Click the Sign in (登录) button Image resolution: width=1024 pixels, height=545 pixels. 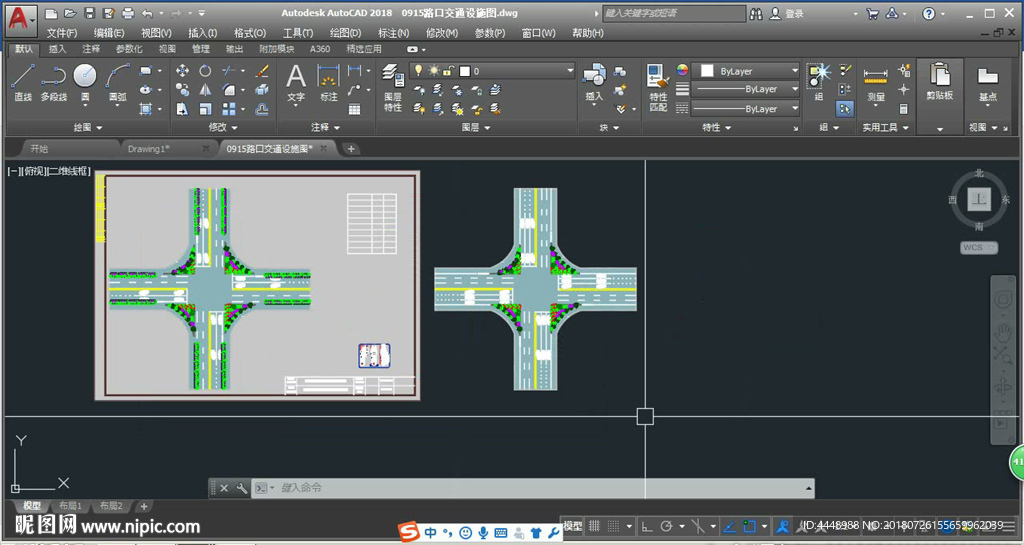pos(787,14)
